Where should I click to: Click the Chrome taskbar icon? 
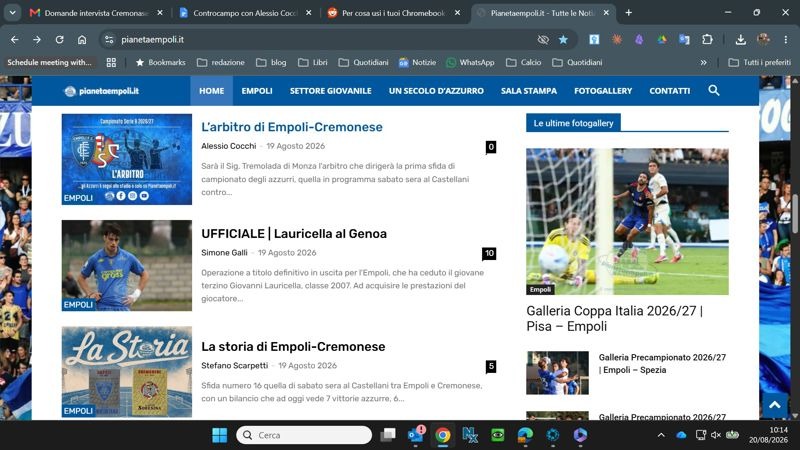(x=443, y=435)
